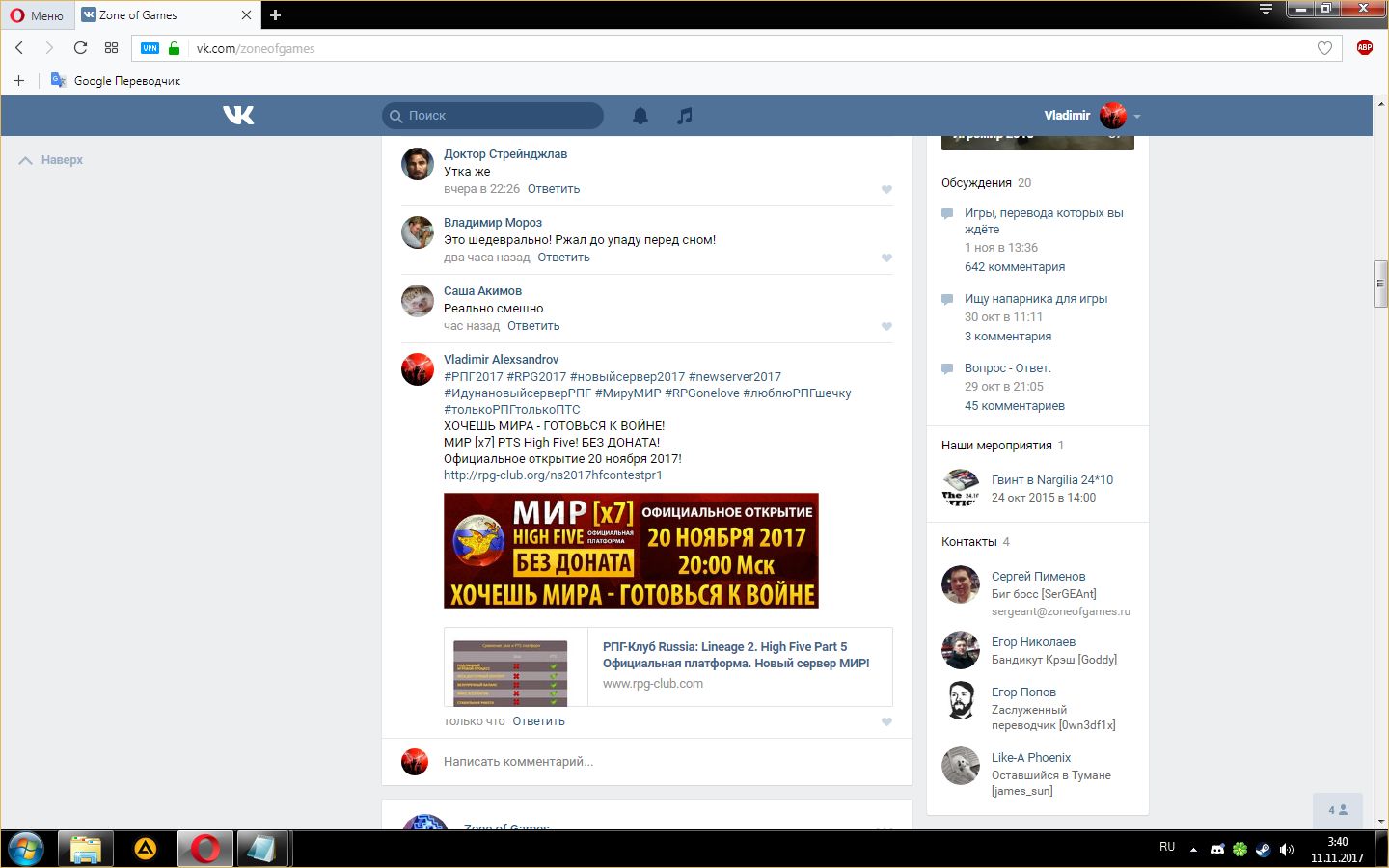Like Доктор Стрейнджлав's comment heart

pyautogui.click(x=886, y=189)
